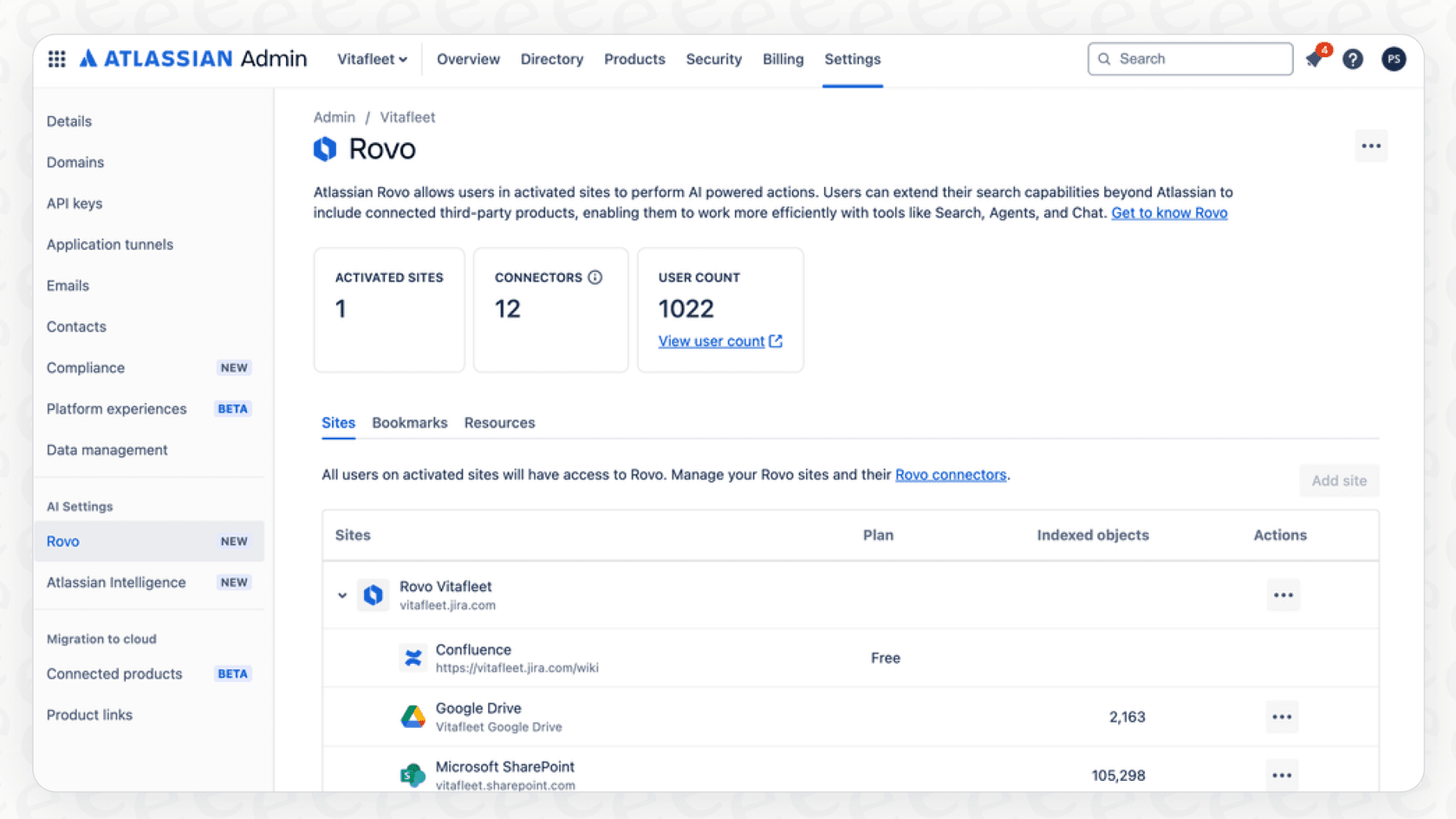Screen dimensions: 1456x819
Task: Select the Google Drive connector icon
Action: click(x=413, y=717)
